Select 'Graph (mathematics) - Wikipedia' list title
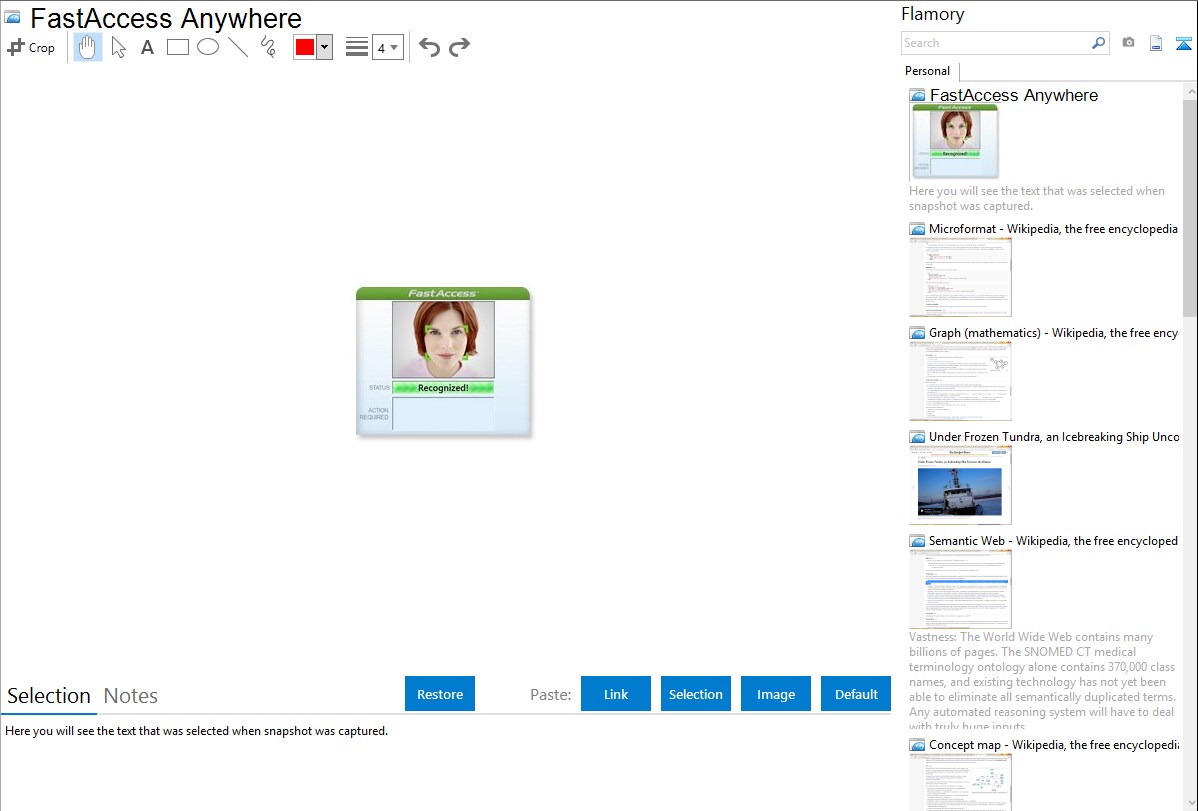Image resolution: width=1198 pixels, height=811 pixels. 1053,333
